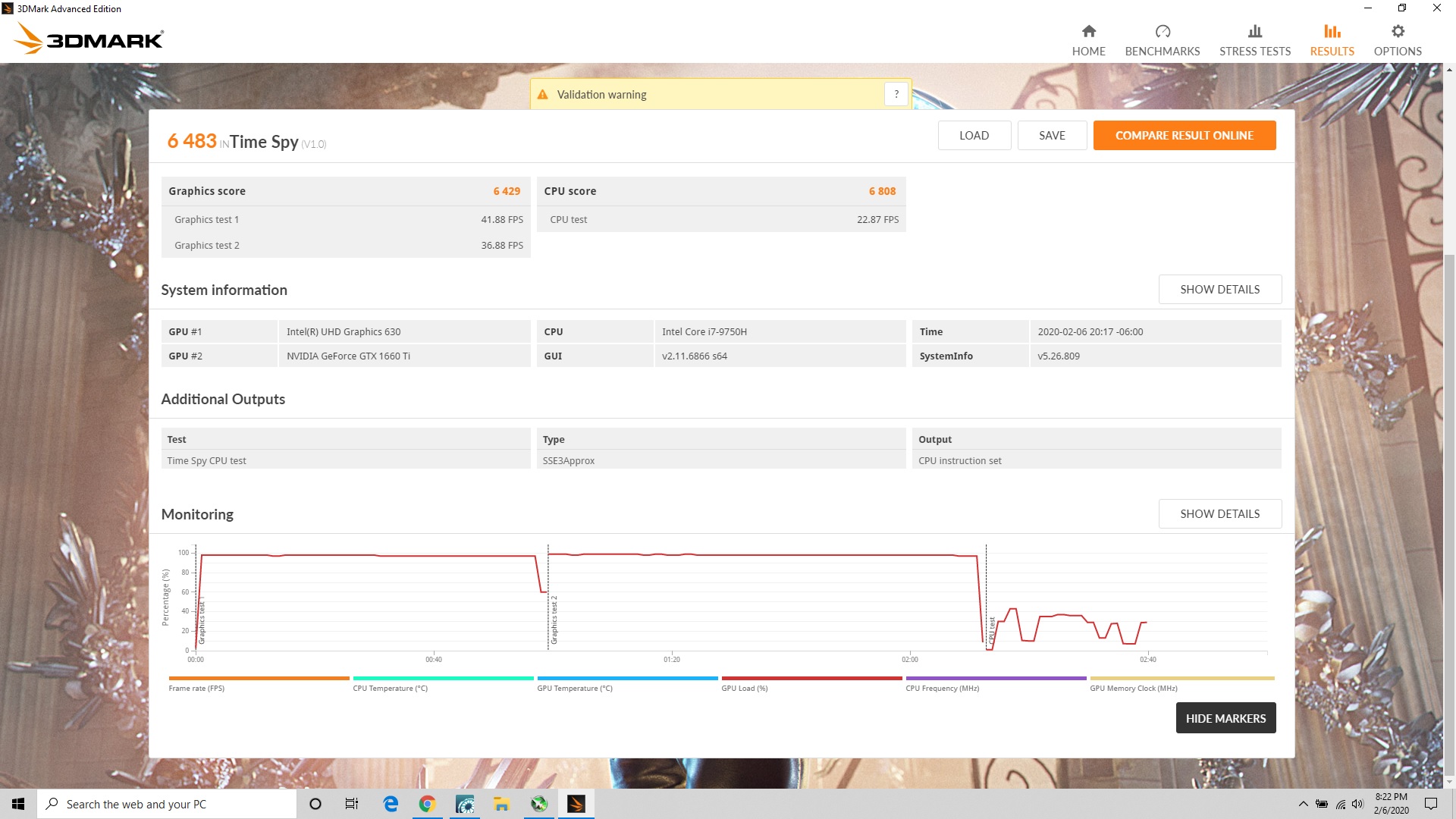Show details for Monitoring
Viewport: 1456px width, 819px height.
click(1219, 513)
